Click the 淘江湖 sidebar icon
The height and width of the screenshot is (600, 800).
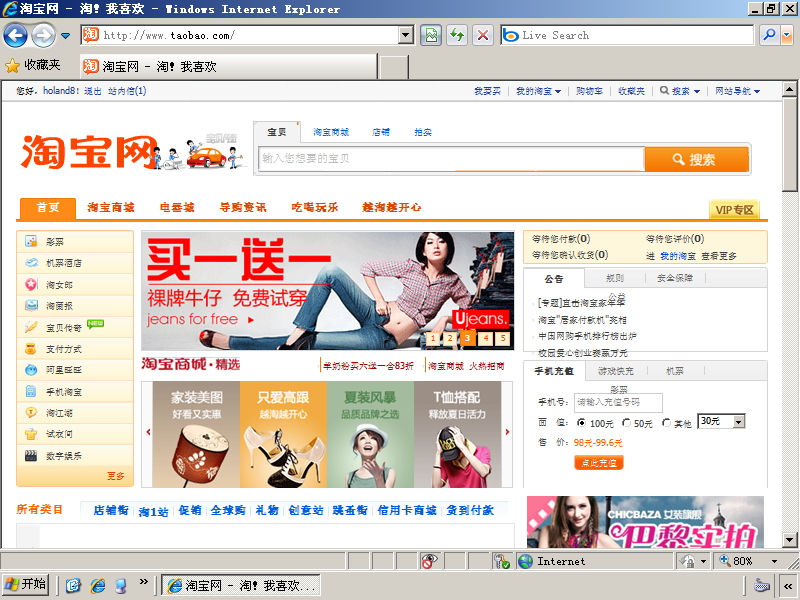pyautogui.click(x=31, y=413)
